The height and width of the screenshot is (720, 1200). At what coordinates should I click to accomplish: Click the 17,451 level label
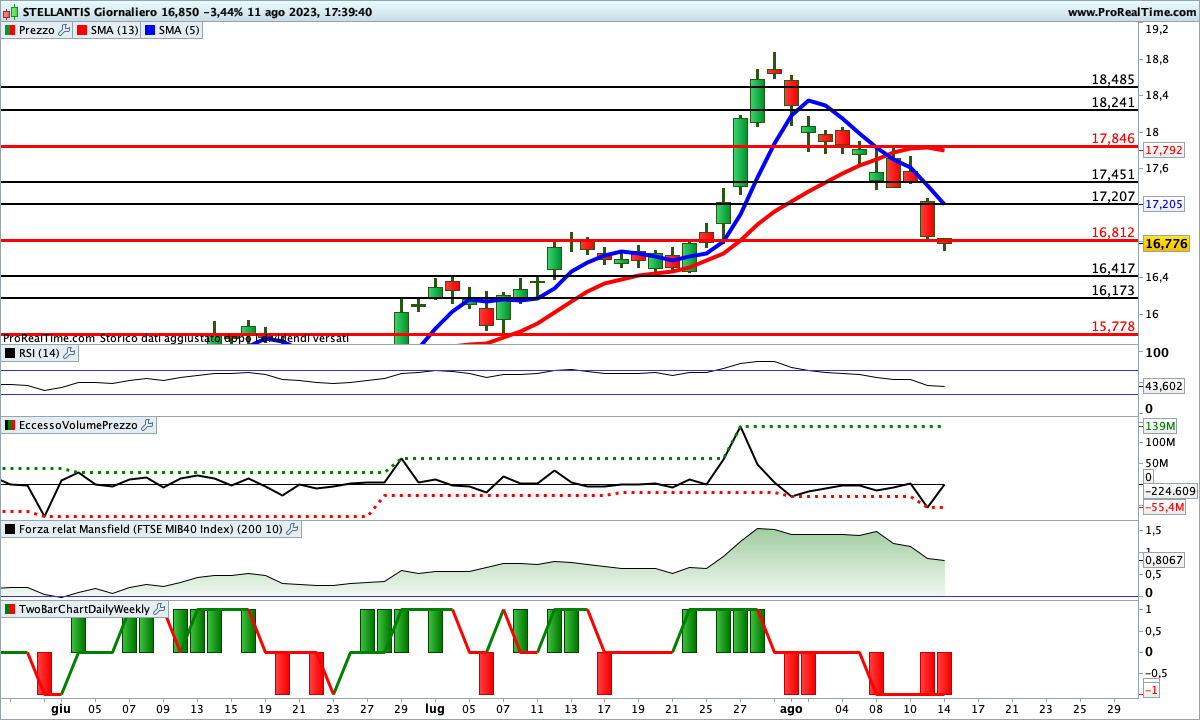click(1113, 174)
